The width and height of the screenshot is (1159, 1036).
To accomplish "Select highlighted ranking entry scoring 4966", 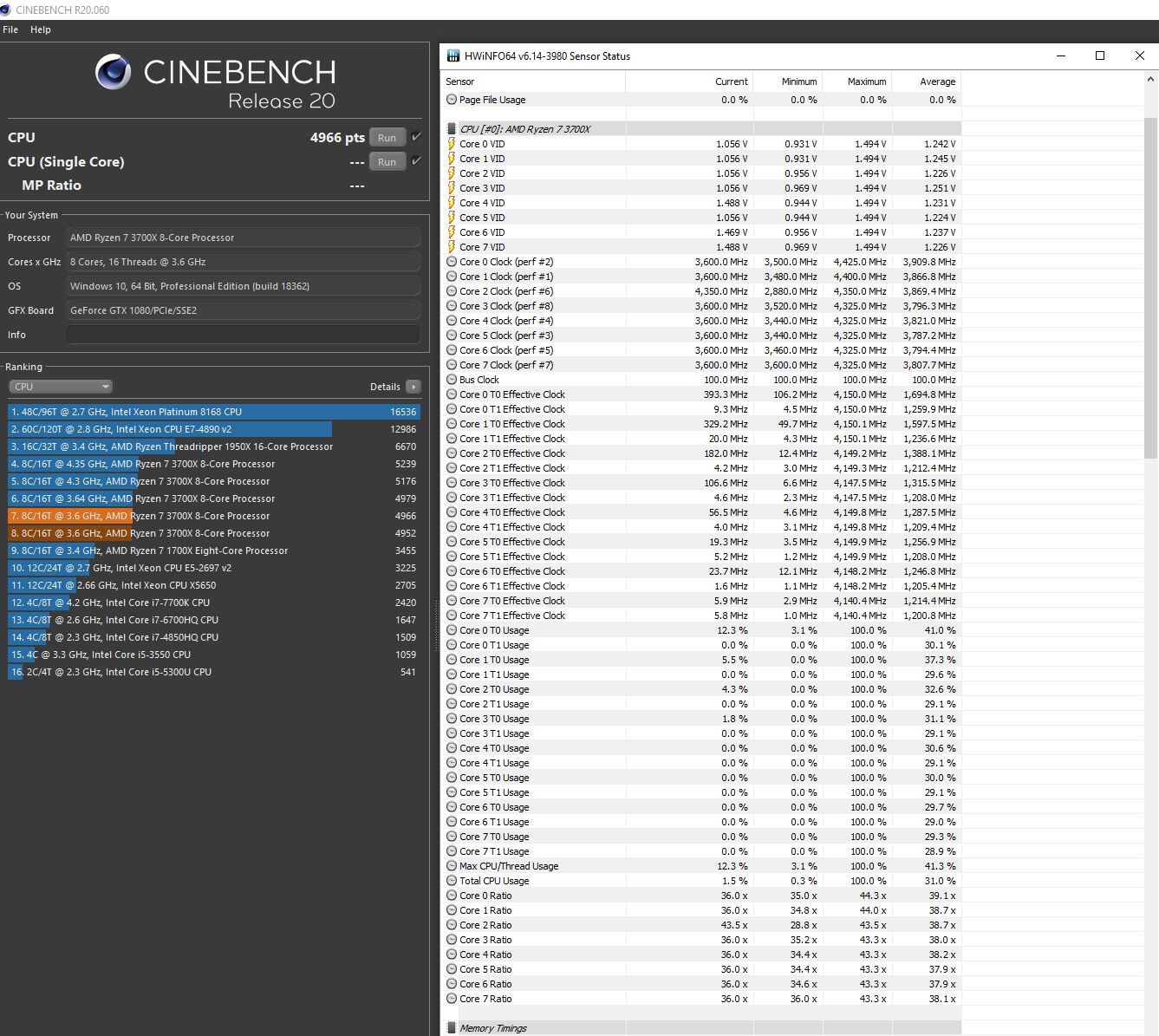I will 214,516.
